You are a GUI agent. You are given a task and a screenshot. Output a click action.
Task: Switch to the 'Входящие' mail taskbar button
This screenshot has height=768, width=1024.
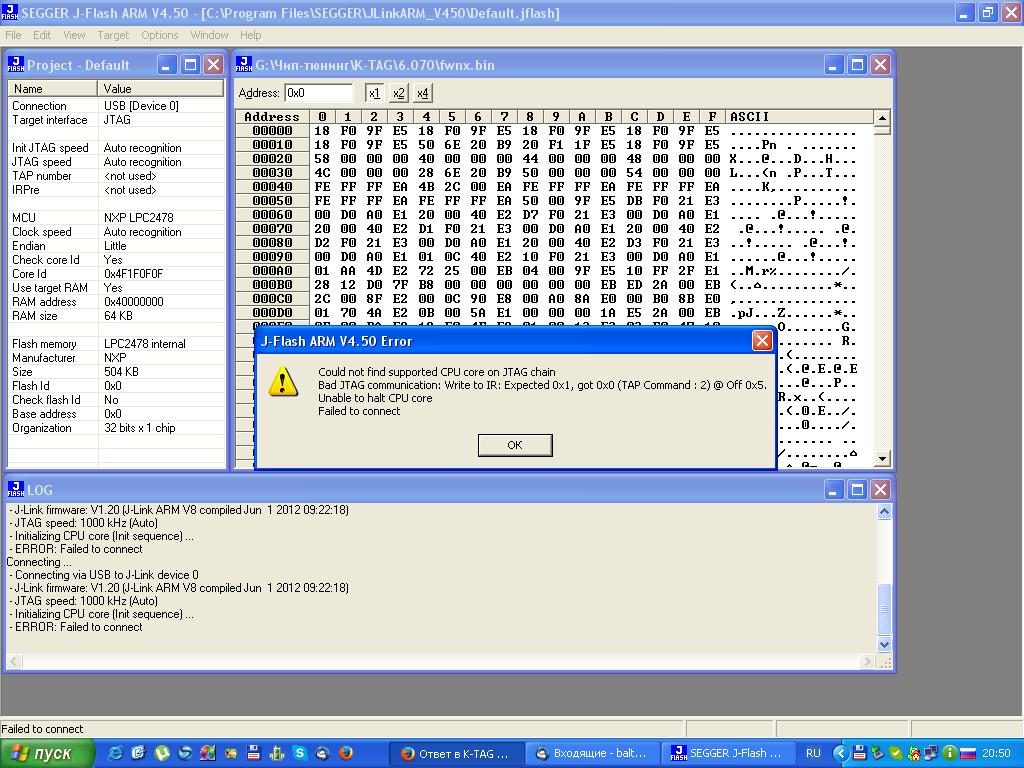tap(592, 754)
